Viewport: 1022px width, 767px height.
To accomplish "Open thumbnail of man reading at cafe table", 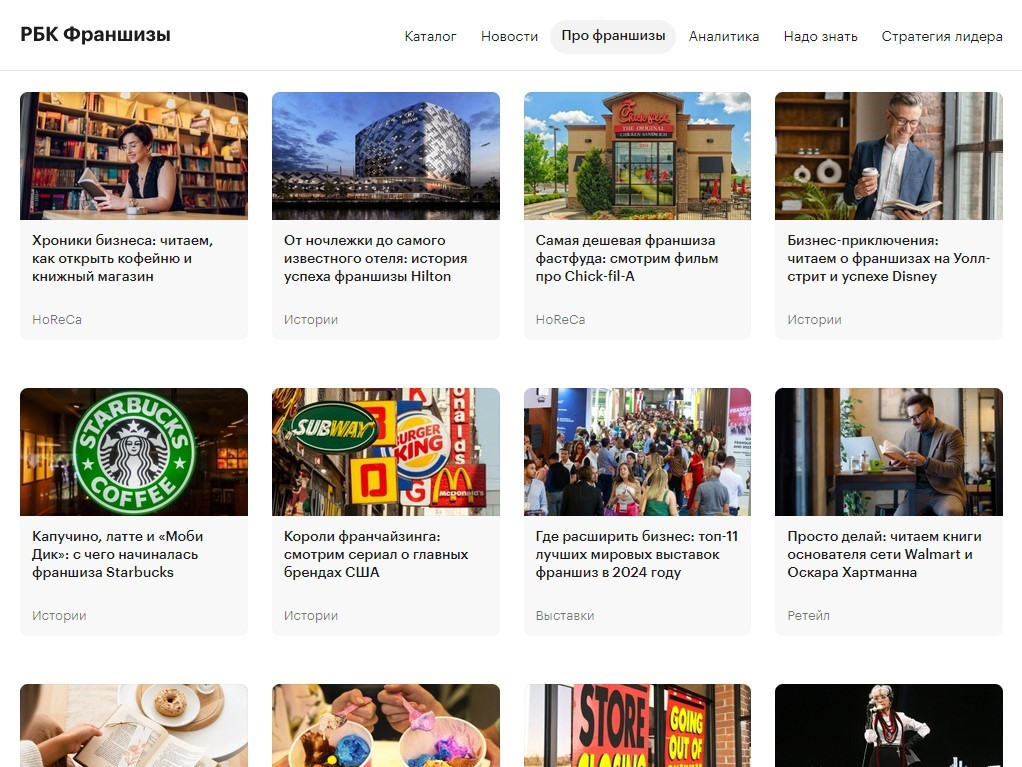I will click(888, 452).
